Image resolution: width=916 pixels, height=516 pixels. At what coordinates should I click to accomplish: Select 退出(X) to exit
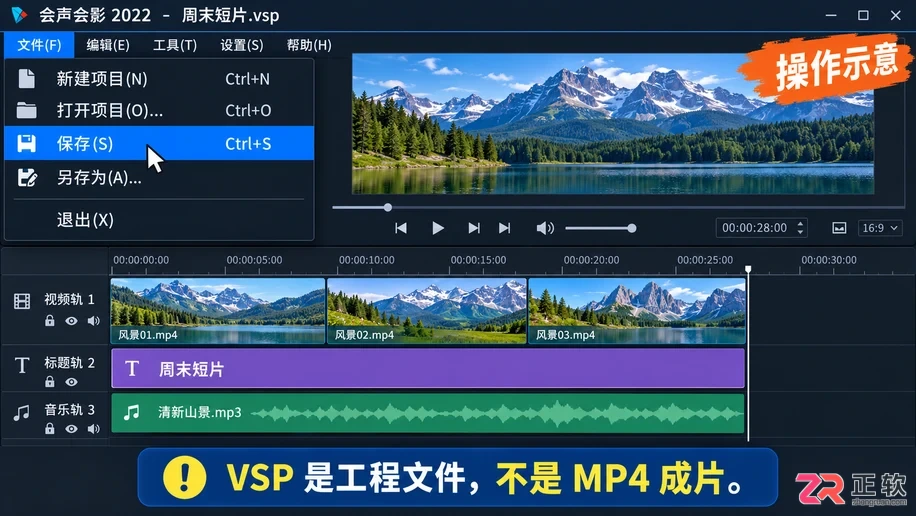(159, 220)
